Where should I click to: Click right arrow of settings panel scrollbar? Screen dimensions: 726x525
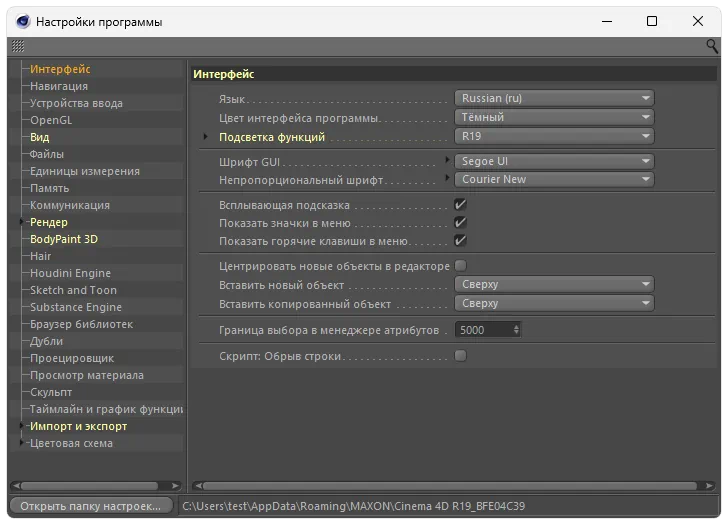(x=709, y=486)
